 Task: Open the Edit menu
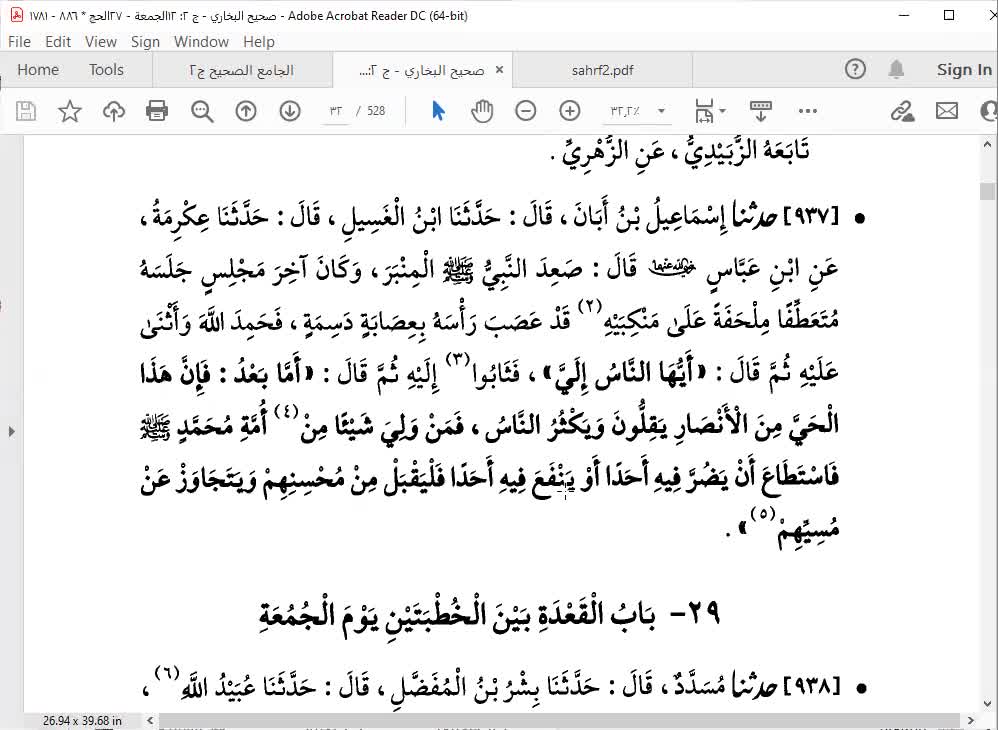point(58,41)
